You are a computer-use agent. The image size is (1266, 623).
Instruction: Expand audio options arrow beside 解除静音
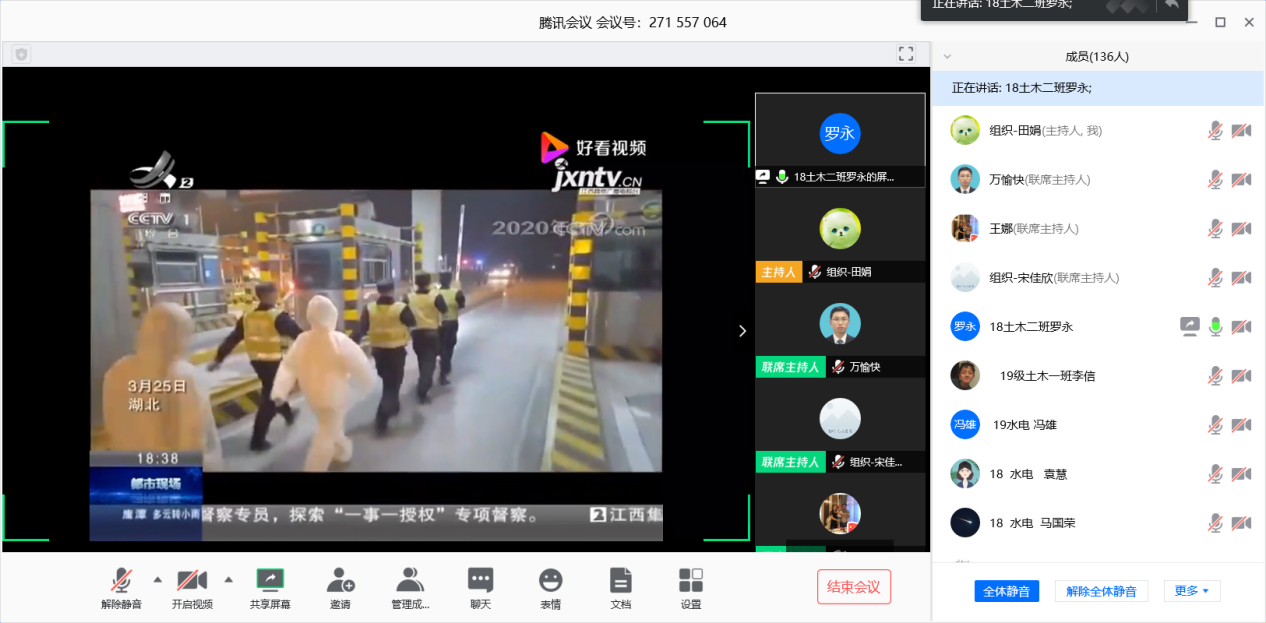(157, 579)
